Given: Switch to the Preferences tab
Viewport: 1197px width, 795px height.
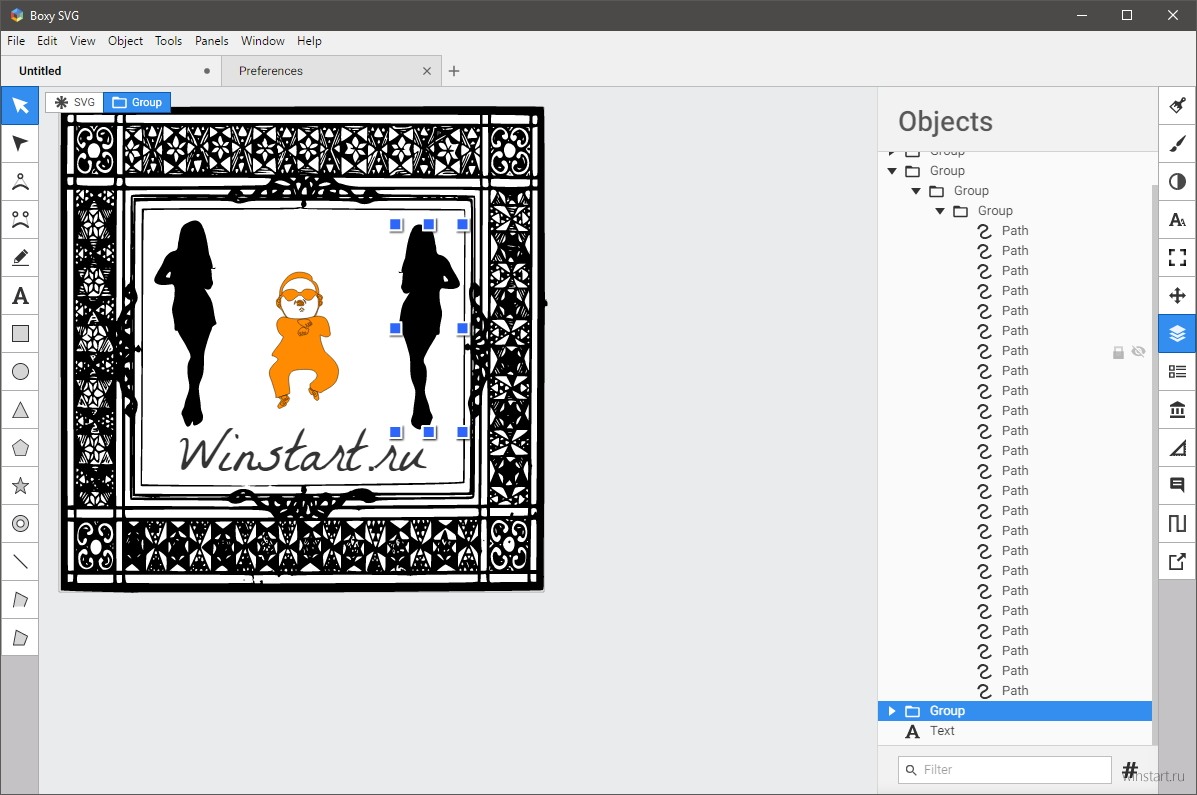Looking at the screenshot, I should (271, 71).
